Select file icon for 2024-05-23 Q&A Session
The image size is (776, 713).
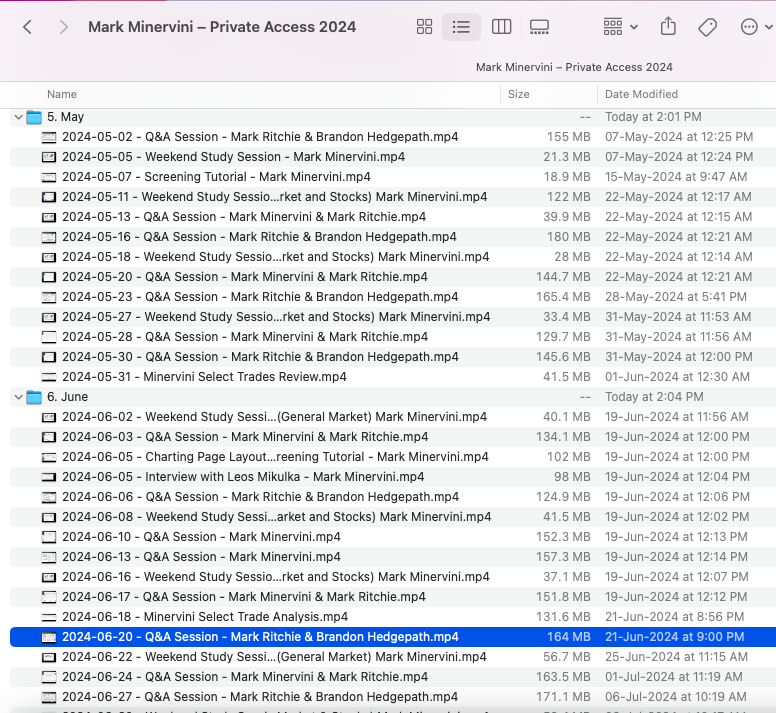[x=48, y=297]
